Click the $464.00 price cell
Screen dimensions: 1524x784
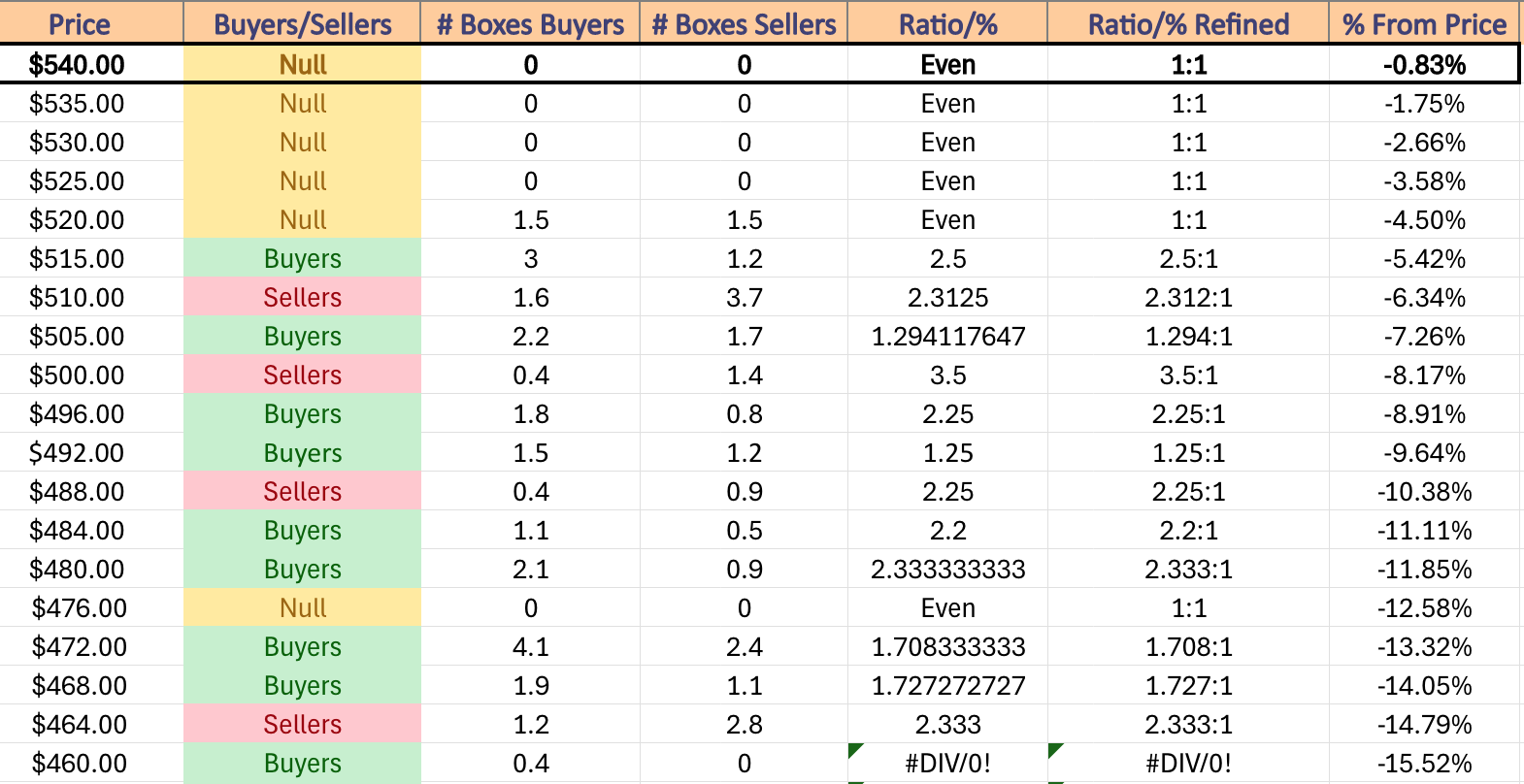91,724
